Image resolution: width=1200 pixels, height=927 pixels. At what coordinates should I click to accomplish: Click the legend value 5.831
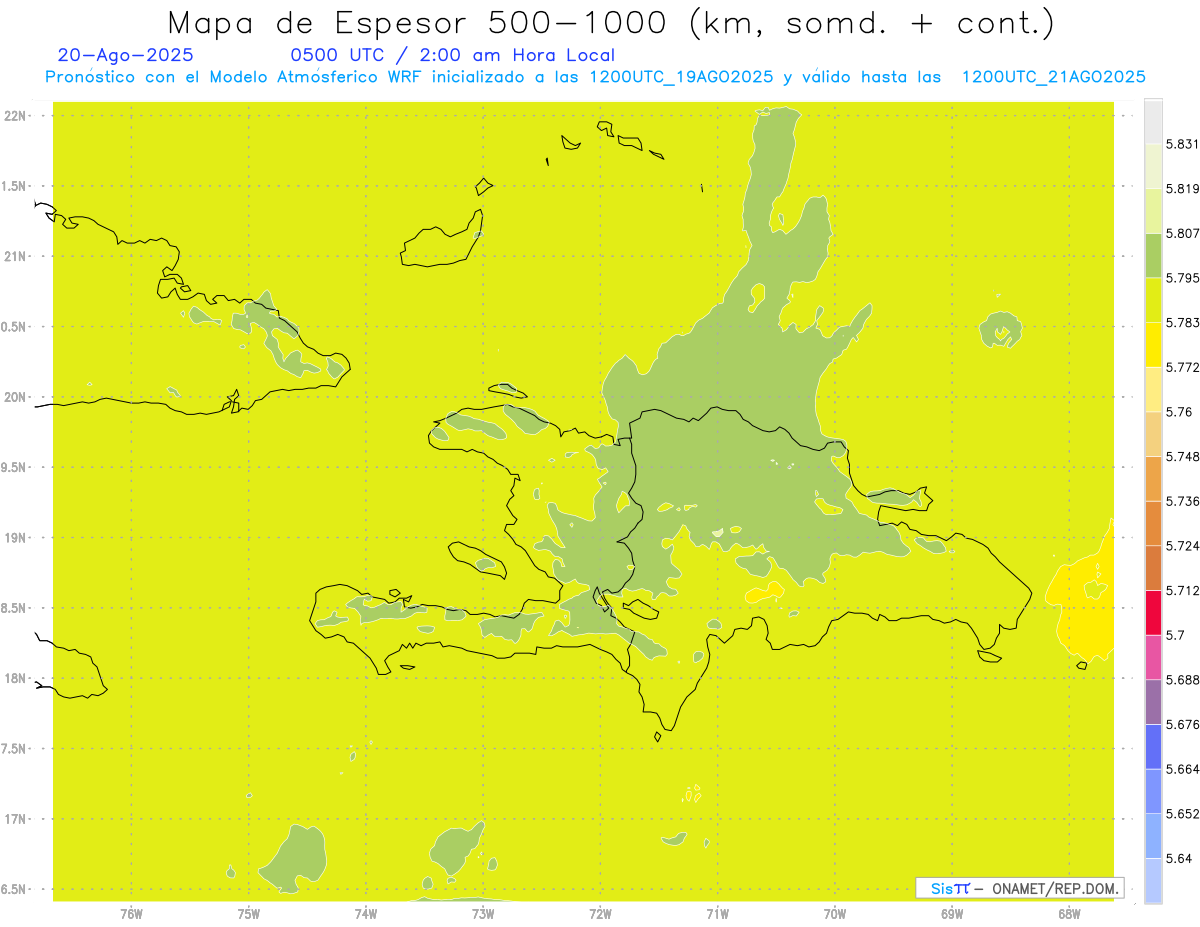tap(1183, 144)
